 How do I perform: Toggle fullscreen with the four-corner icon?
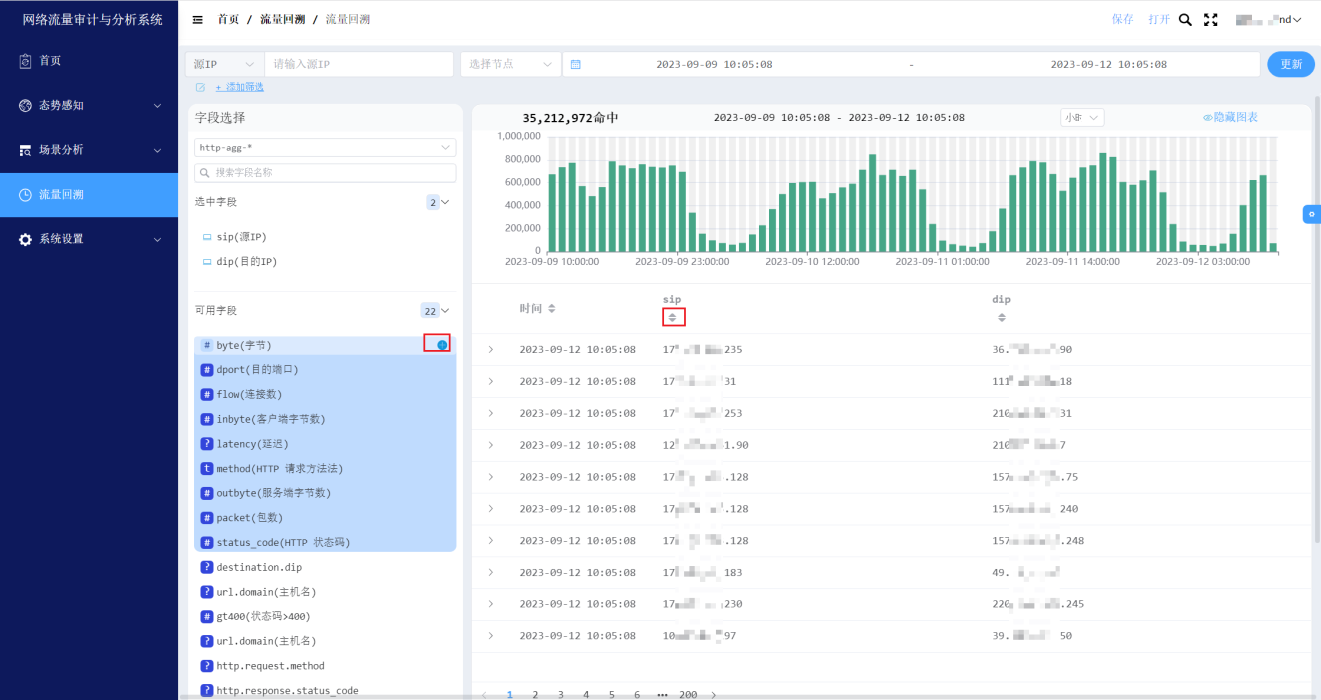tap(1211, 19)
